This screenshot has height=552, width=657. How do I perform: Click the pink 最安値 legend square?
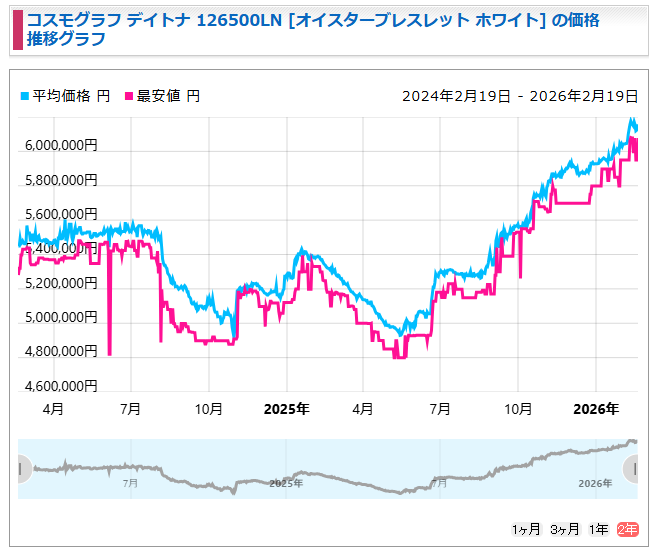pyautogui.click(x=128, y=97)
